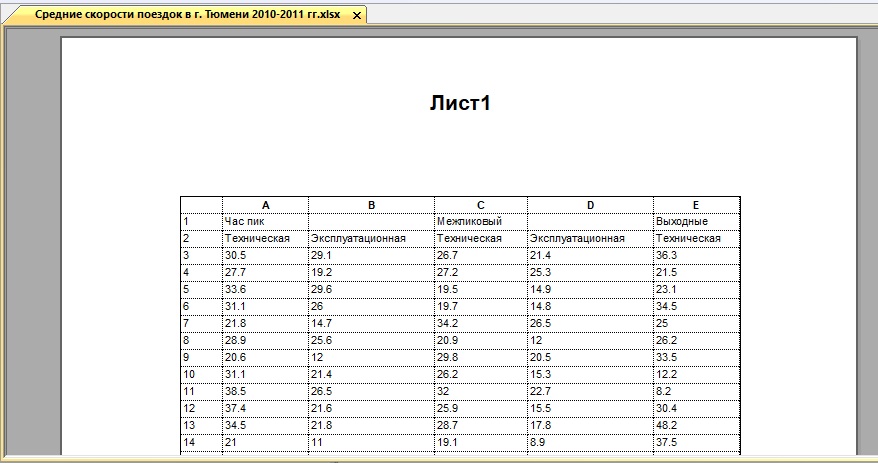Click the Лист1 sheet title

459,103
